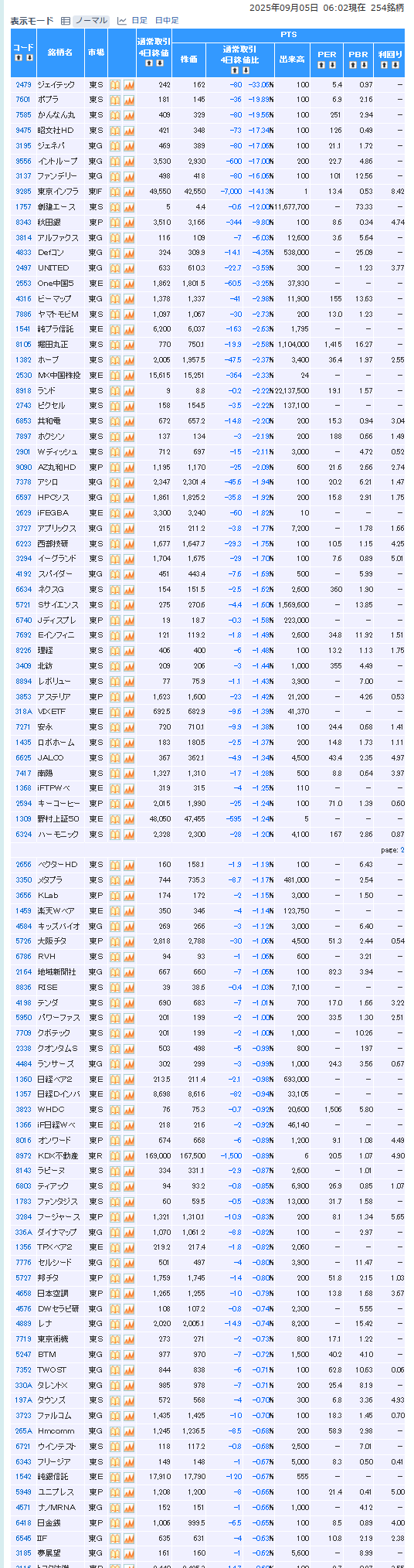Screen dimensions: 414x1568
Task: Open chart icon for UNITED row
Action: tap(128, 268)
